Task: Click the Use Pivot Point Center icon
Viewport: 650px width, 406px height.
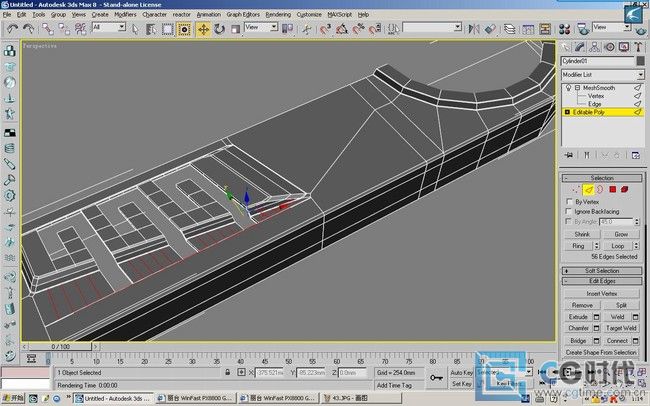Action: point(287,29)
